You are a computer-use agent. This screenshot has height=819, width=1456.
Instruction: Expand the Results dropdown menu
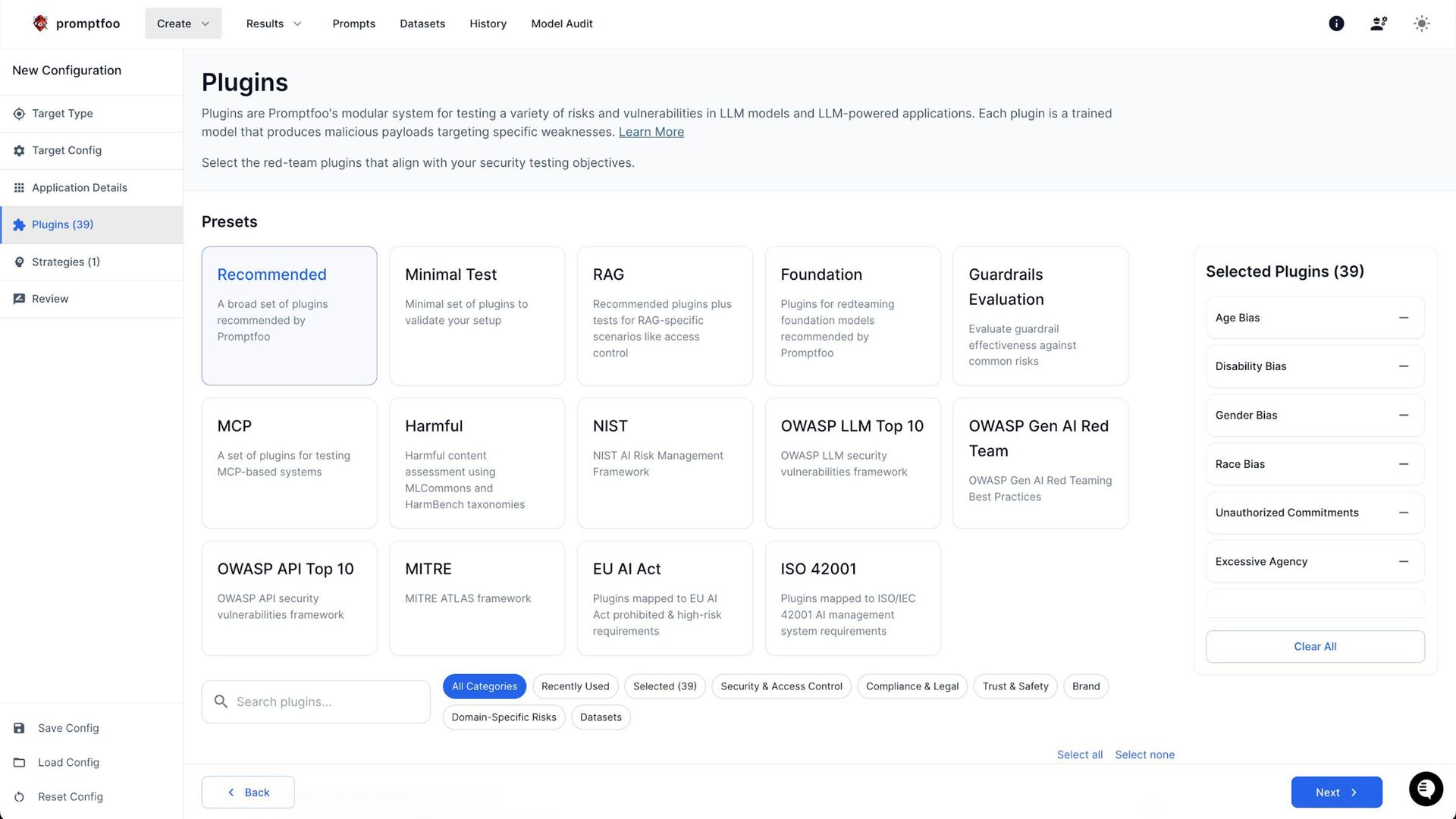pos(274,24)
